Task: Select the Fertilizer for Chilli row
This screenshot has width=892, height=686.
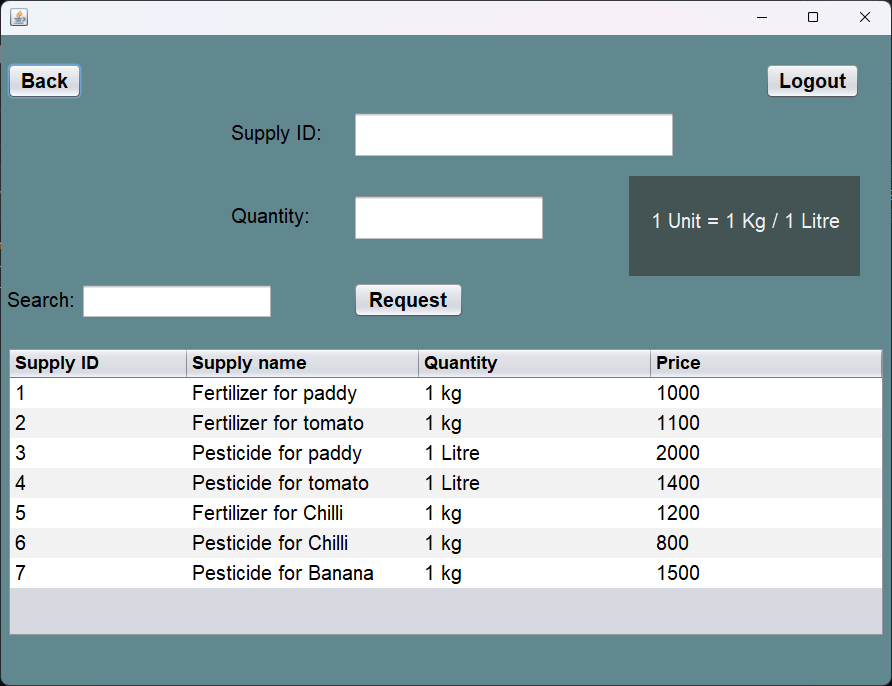Action: click(x=300, y=513)
